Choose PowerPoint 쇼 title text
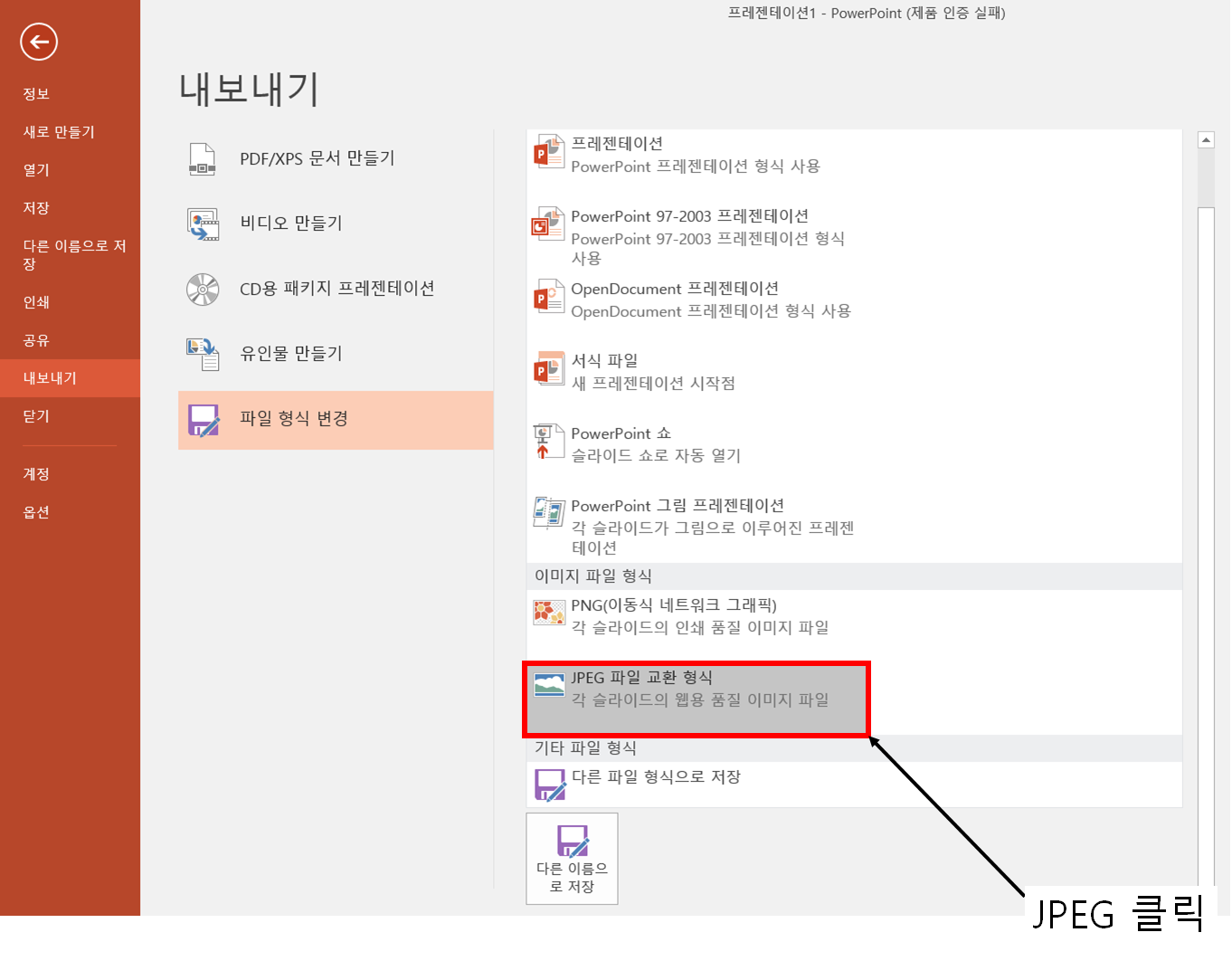The width and height of the screenshot is (1232, 961). tap(621, 433)
